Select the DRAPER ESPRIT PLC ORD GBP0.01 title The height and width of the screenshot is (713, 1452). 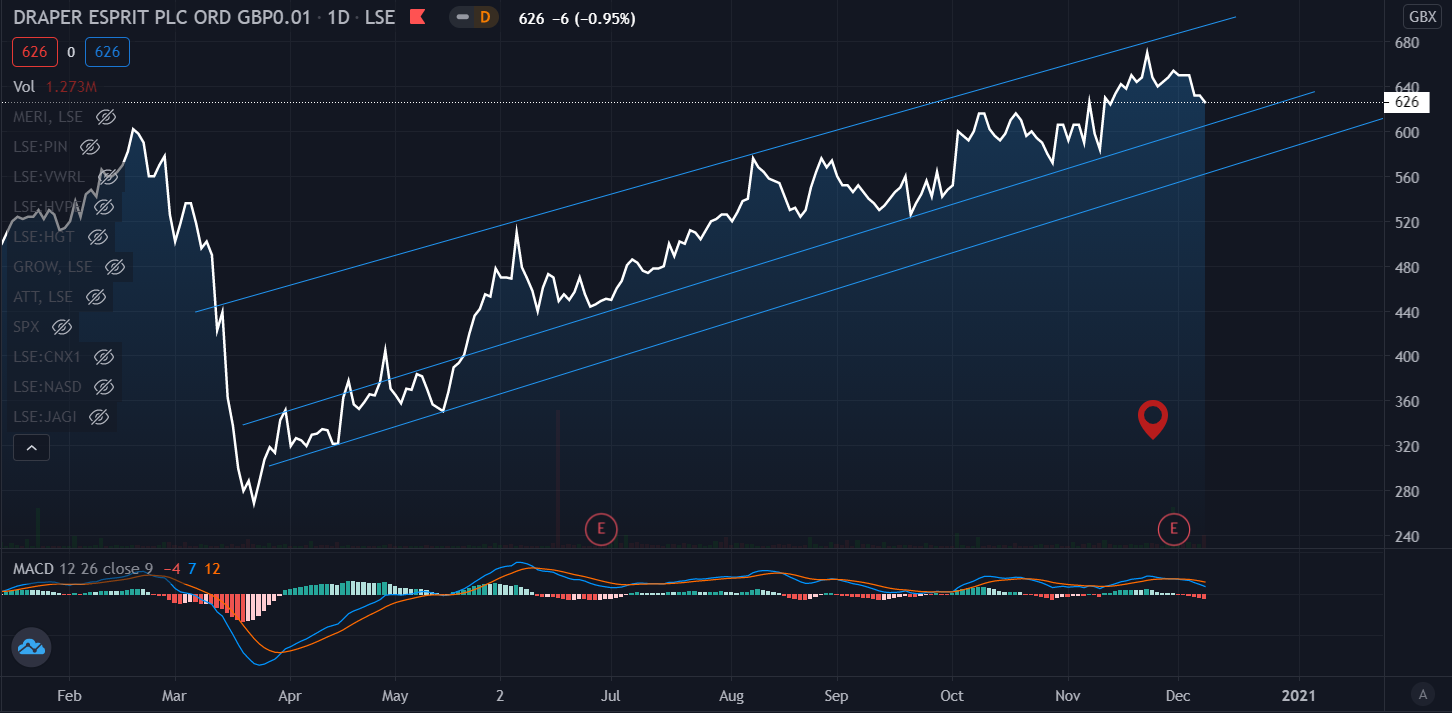pos(160,18)
